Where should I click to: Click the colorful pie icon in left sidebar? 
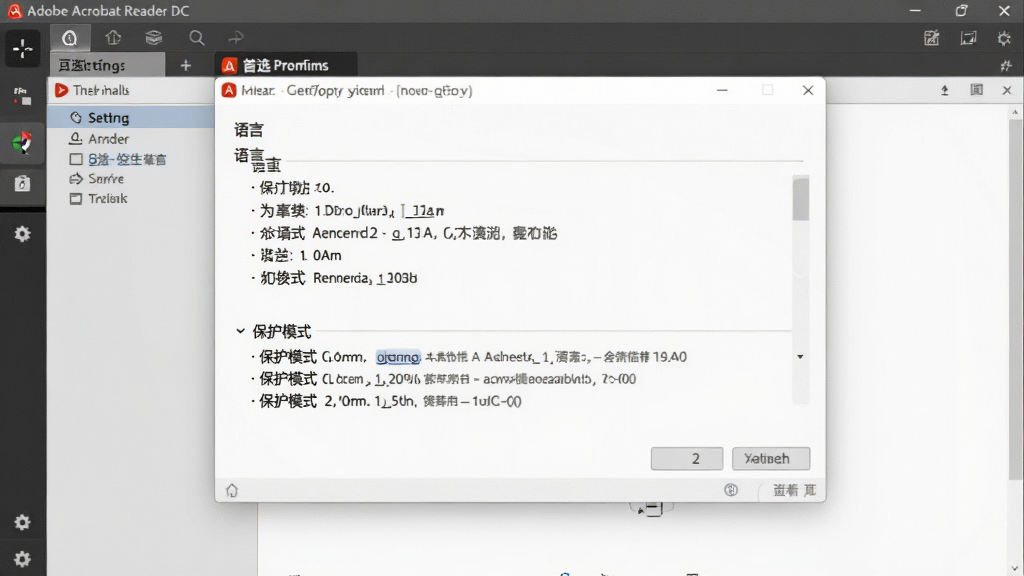[22, 142]
